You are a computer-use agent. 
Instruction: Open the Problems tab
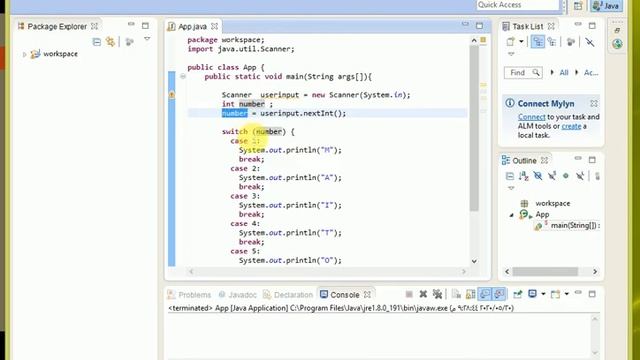pos(189,295)
